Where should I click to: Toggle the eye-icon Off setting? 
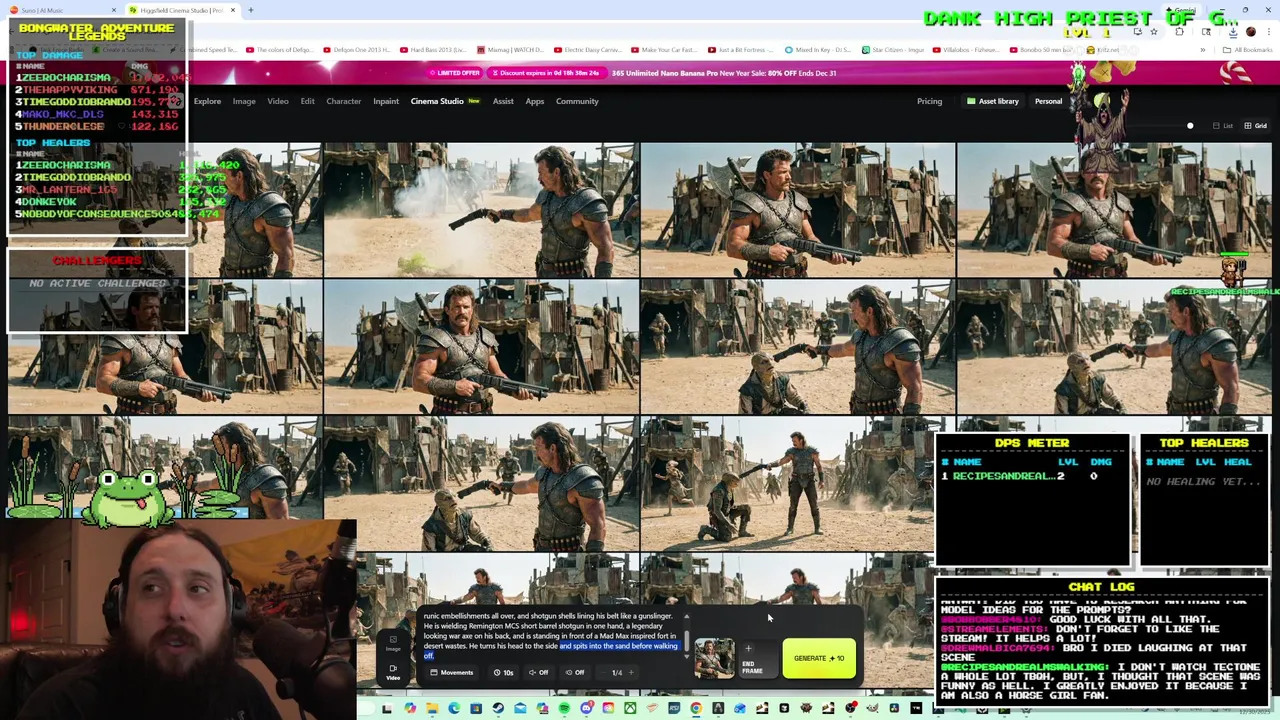coord(574,672)
